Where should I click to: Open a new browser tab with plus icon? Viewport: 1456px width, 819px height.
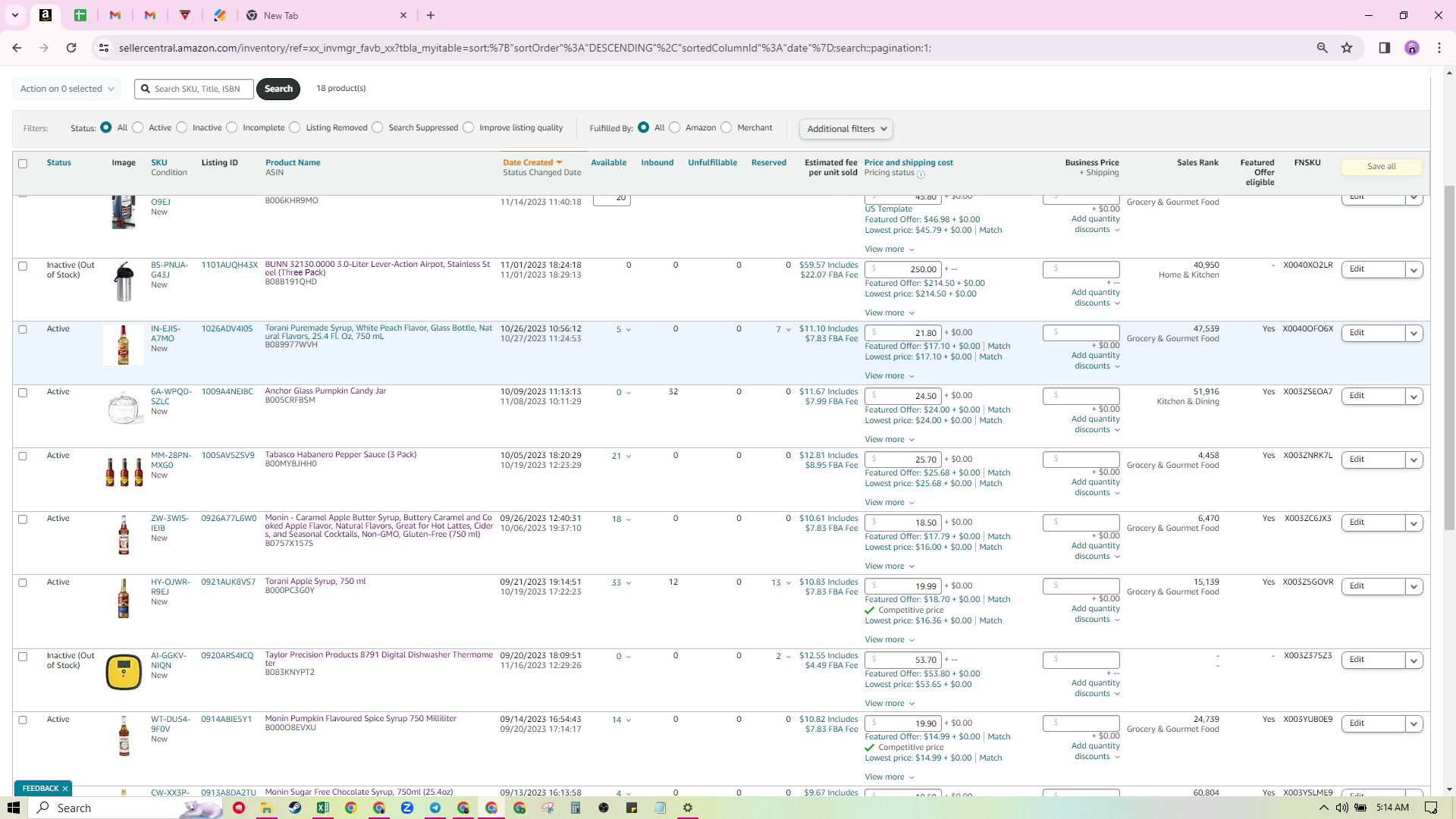(x=431, y=15)
